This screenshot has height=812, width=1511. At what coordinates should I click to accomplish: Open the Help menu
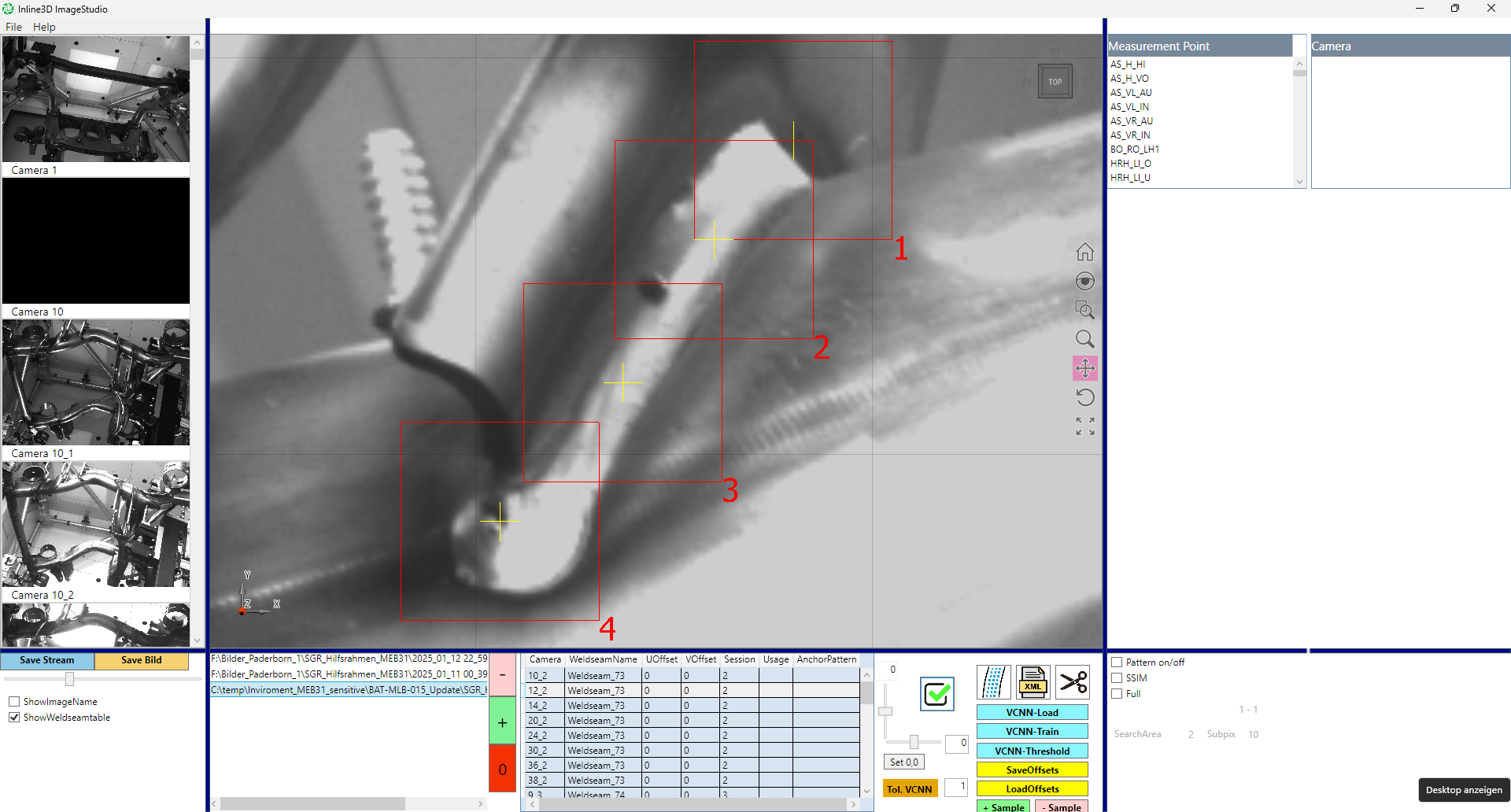tap(44, 27)
